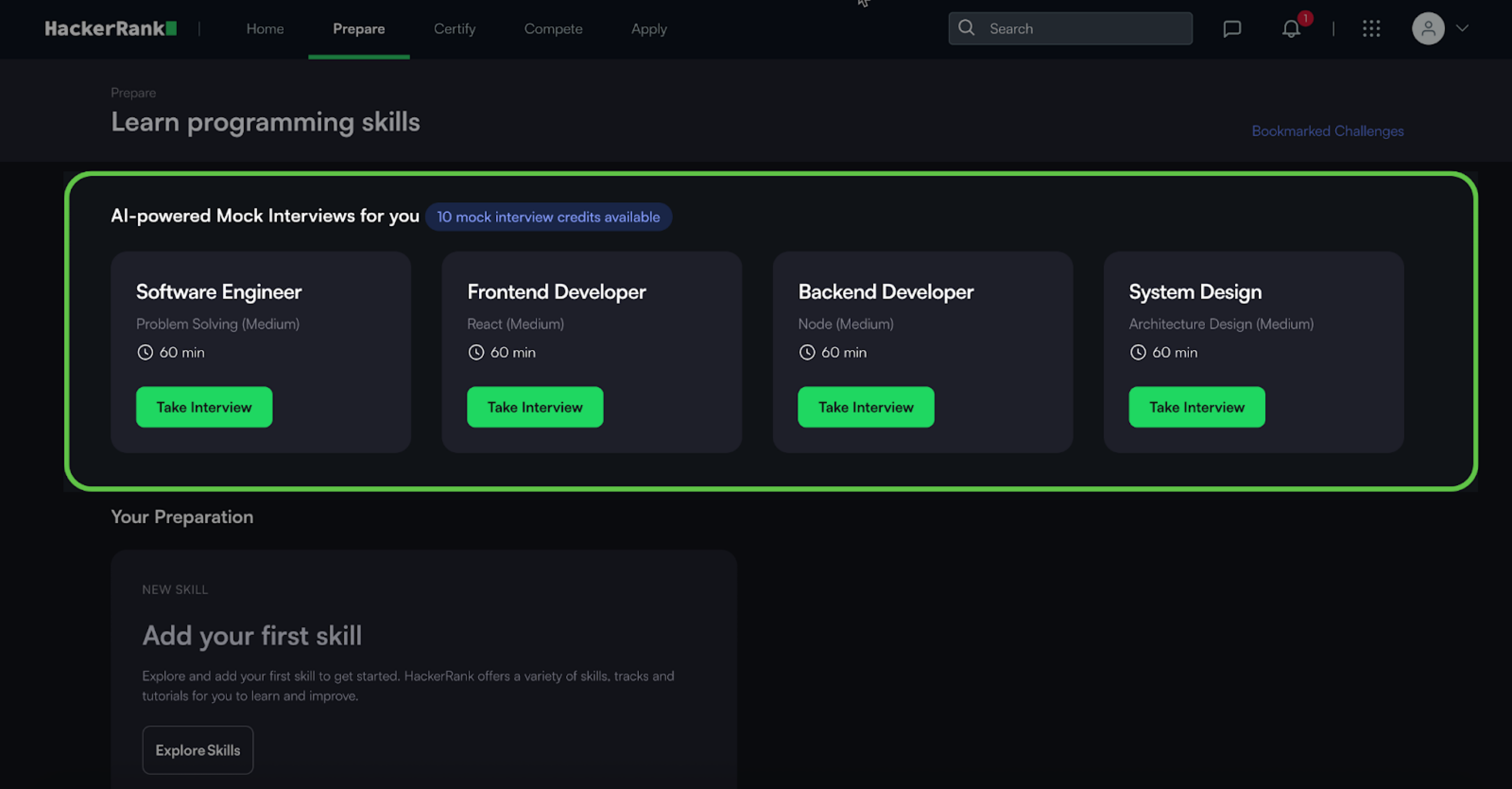Start the System Design interview

click(x=1197, y=407)
